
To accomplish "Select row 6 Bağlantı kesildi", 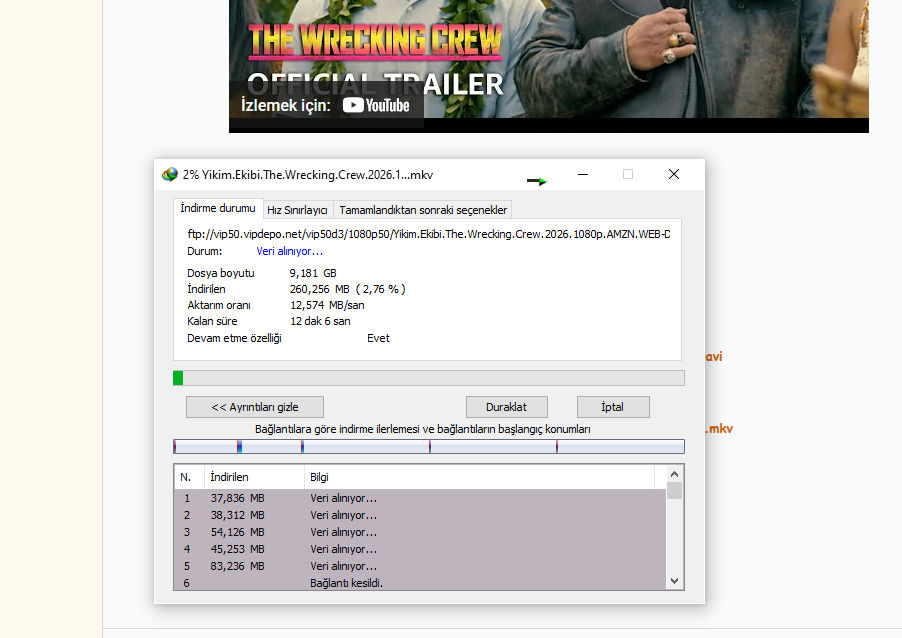I will point(420,583).
